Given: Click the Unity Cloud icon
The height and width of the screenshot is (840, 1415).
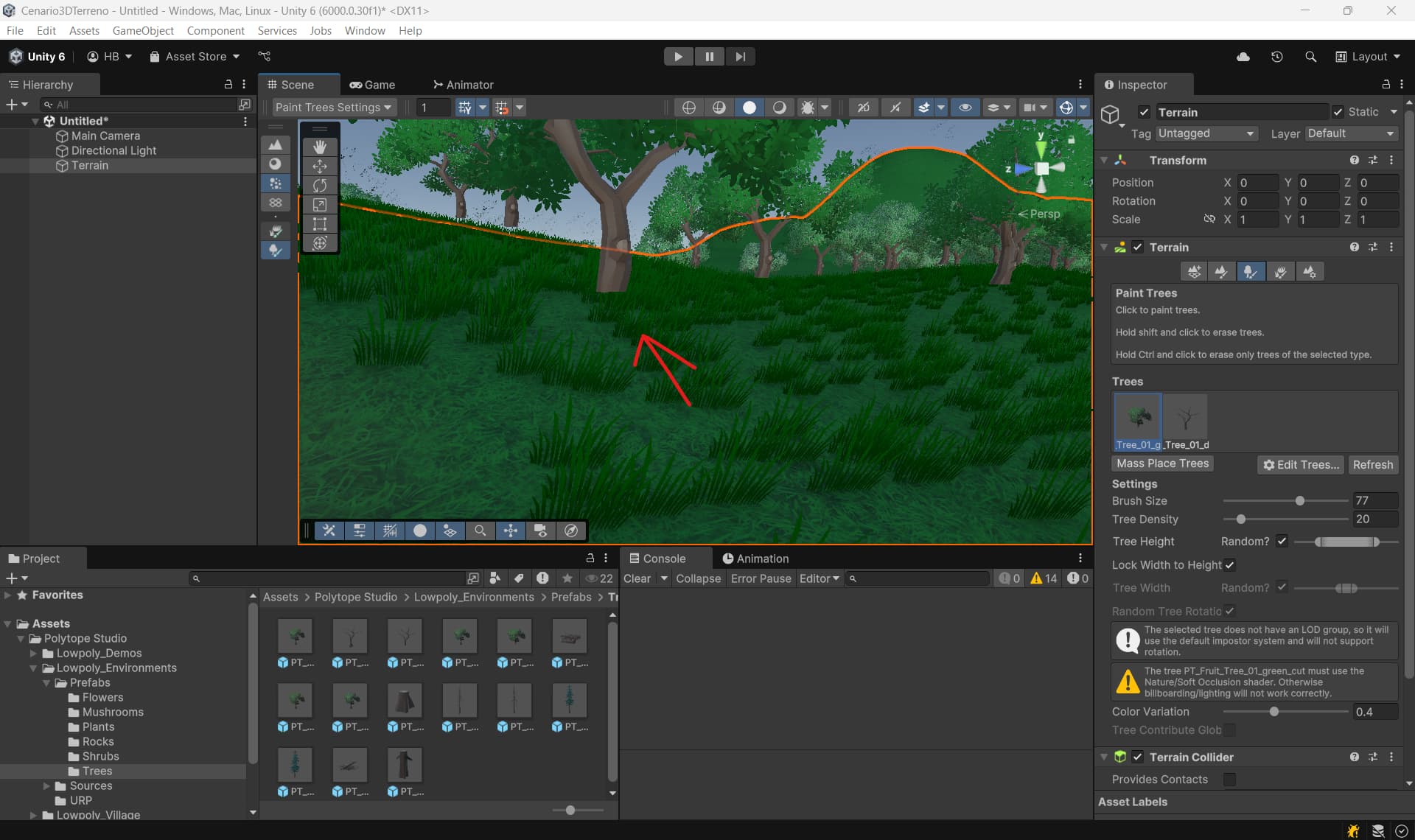Looking at the screenshot, I should click(1243, 57).
